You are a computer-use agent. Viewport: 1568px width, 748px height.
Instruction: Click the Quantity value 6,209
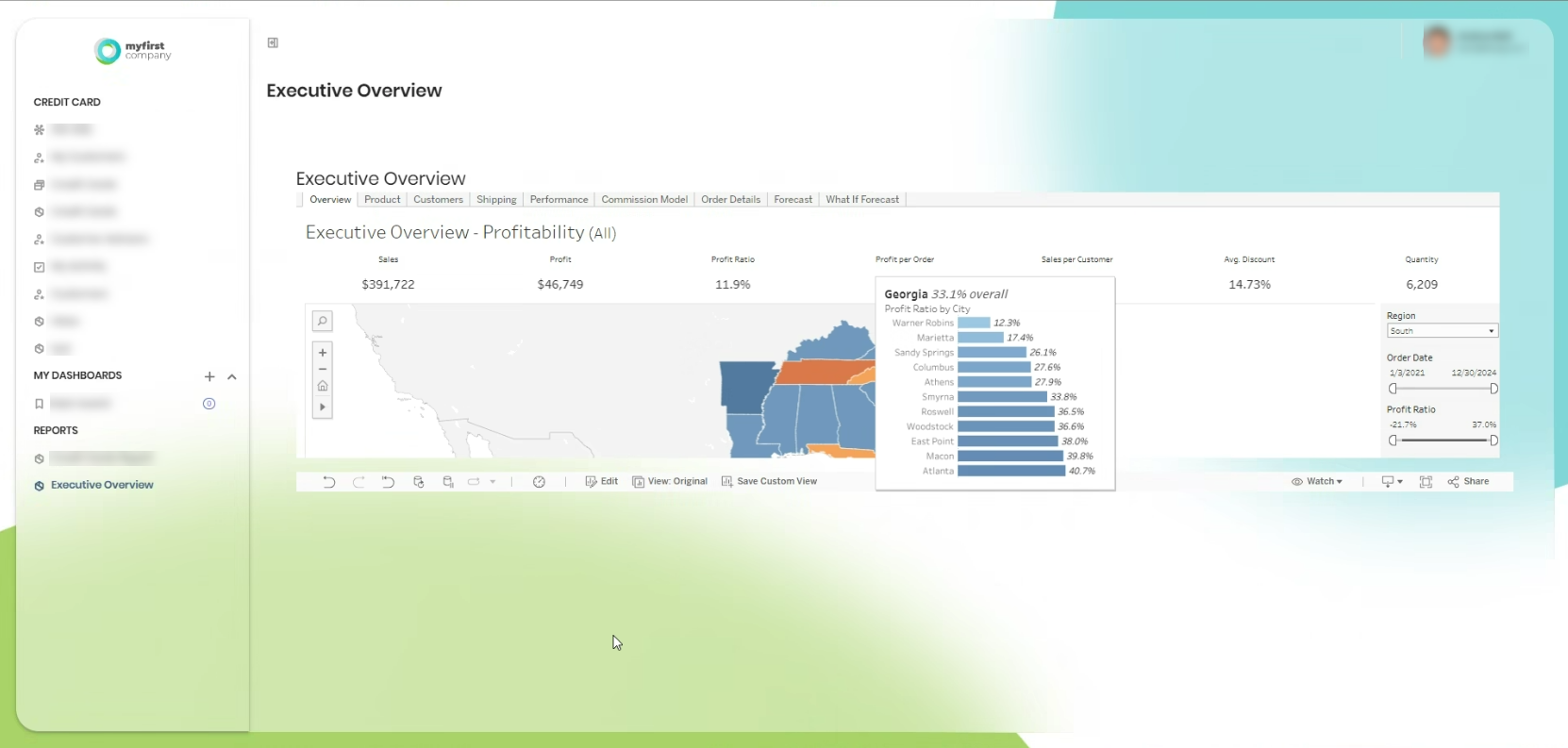tap(1422, 284)
